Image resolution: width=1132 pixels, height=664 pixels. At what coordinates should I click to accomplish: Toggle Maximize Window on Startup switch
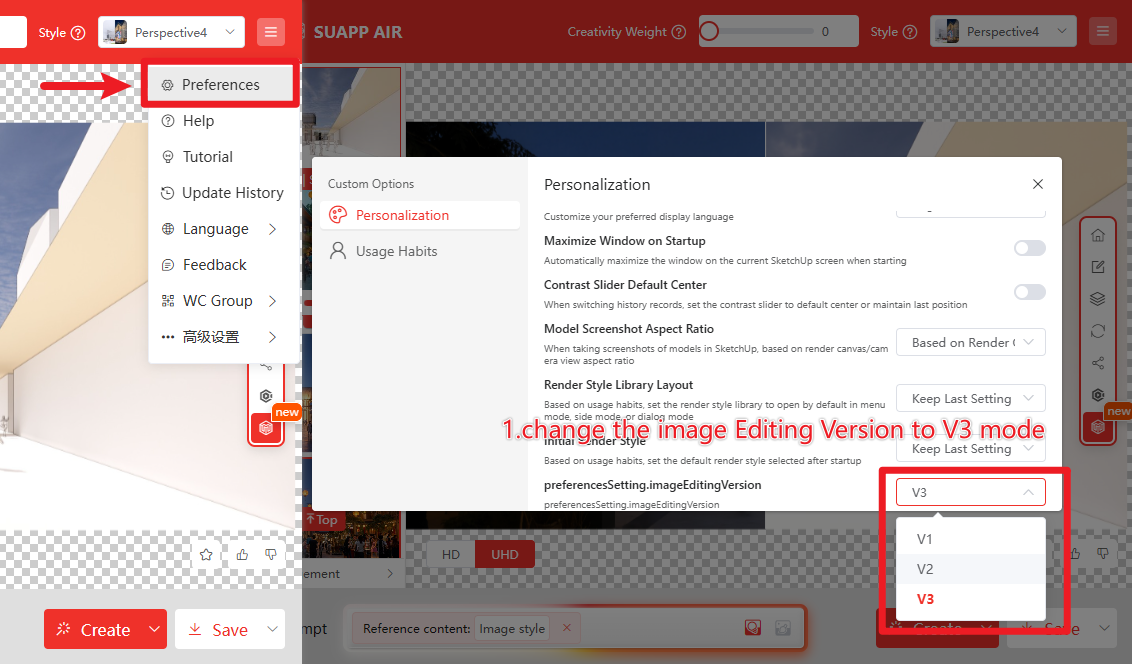click(1029, 248)
